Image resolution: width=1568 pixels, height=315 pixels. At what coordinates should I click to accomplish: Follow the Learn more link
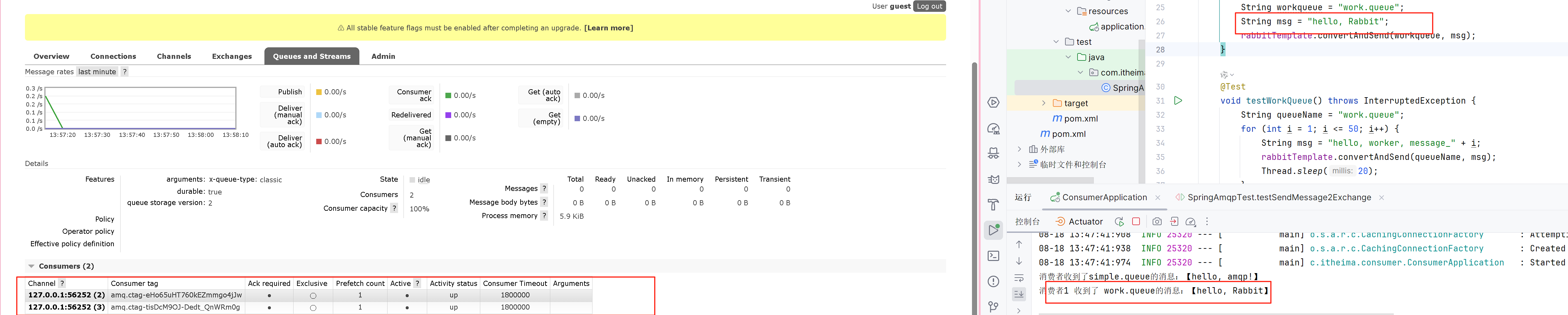[x=608, y=28]
